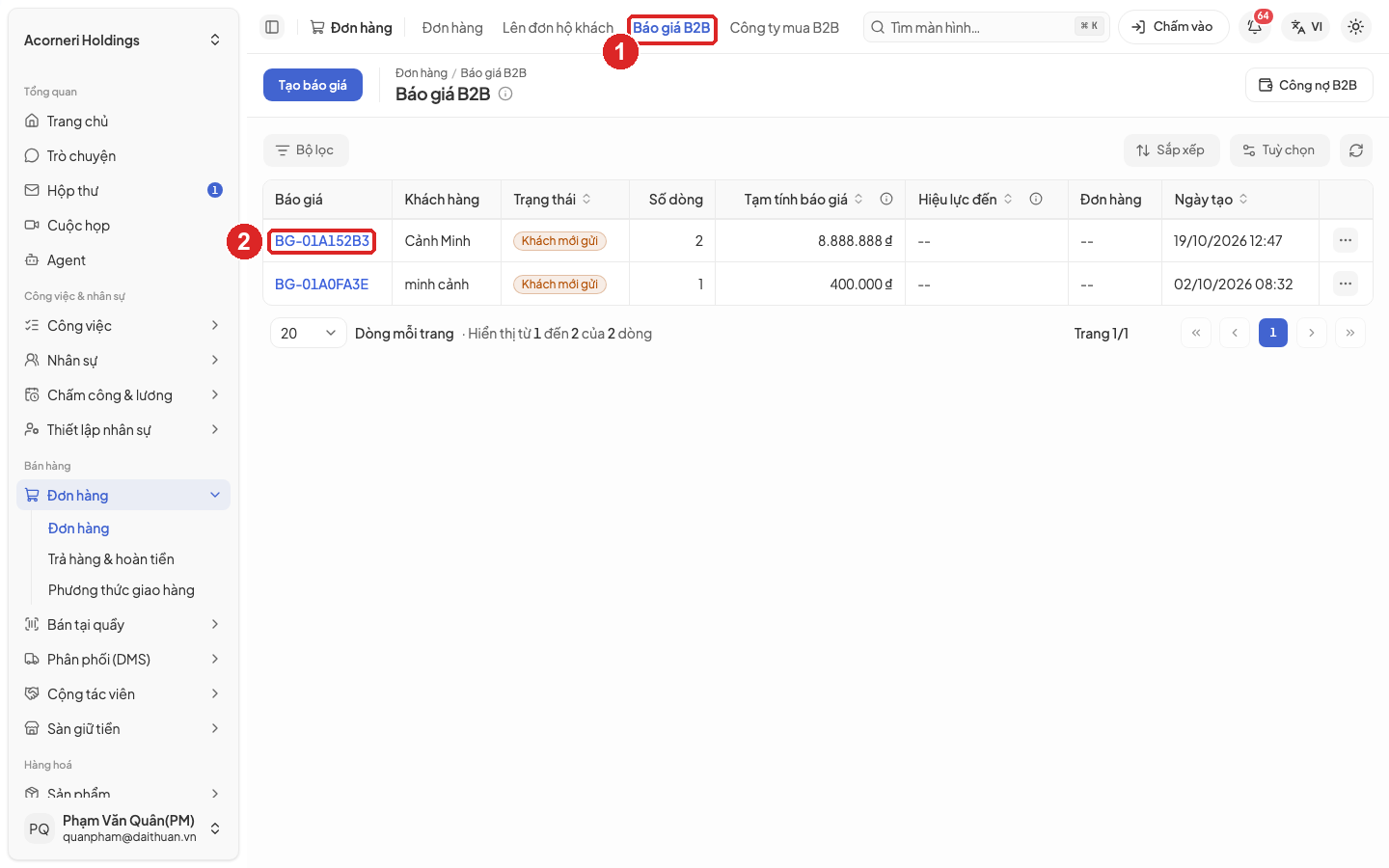The height and width of the screenshot is (868, 1389).
Task: Switch to Lên đơn hộ khách tab
Action: (558, 28)
